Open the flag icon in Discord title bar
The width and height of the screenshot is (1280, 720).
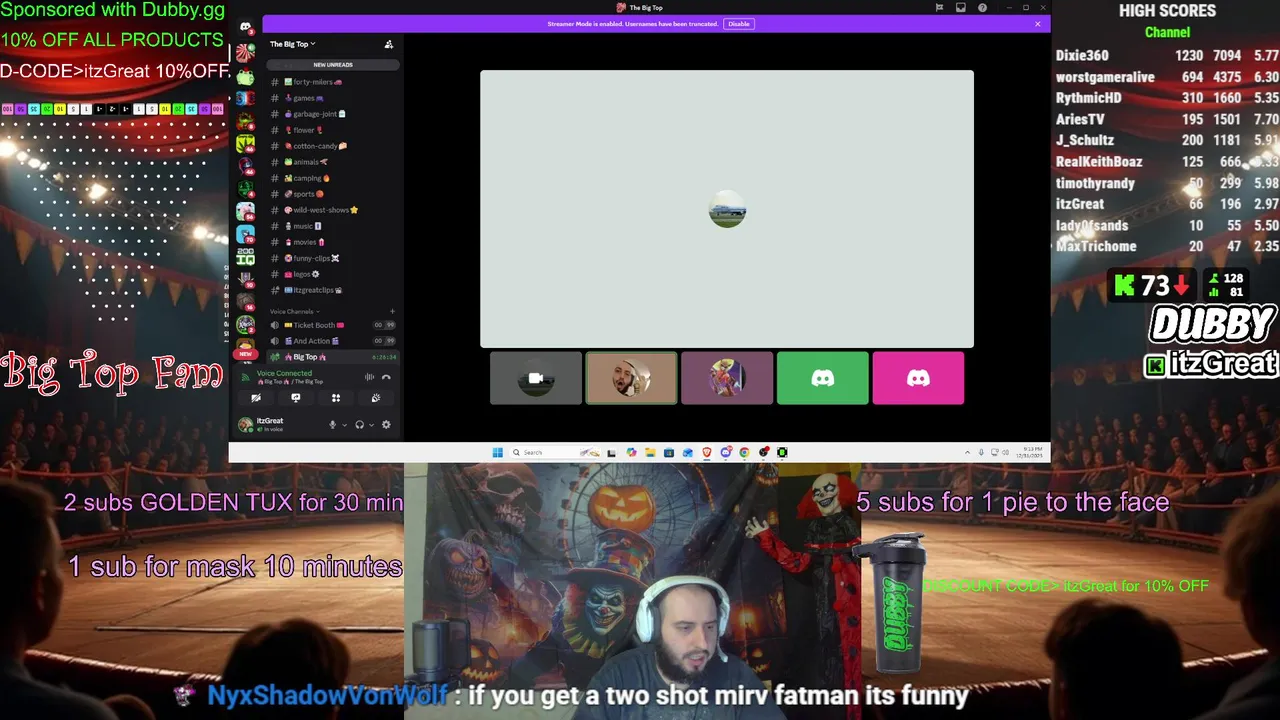939,8
